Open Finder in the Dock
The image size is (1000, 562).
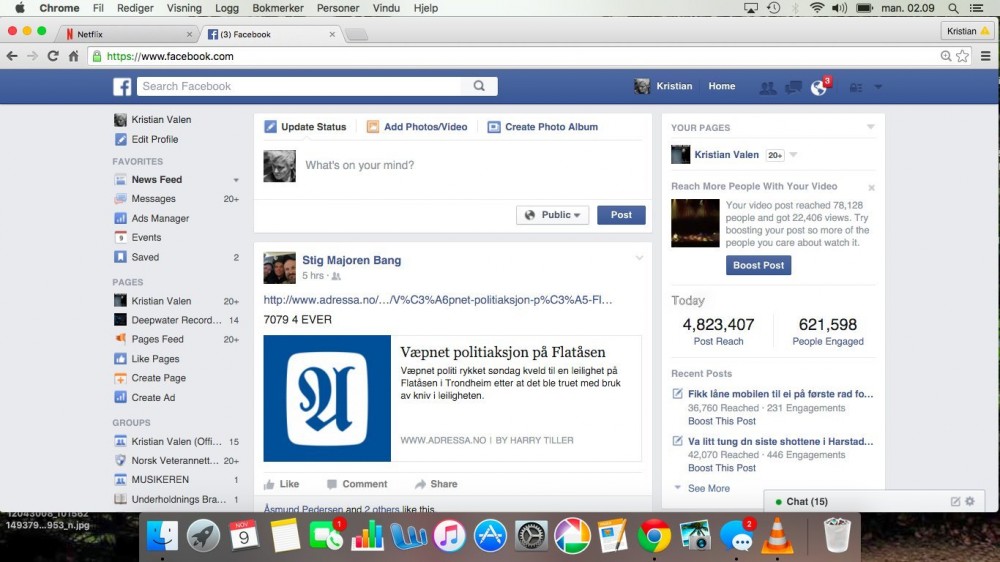point(163,535)
